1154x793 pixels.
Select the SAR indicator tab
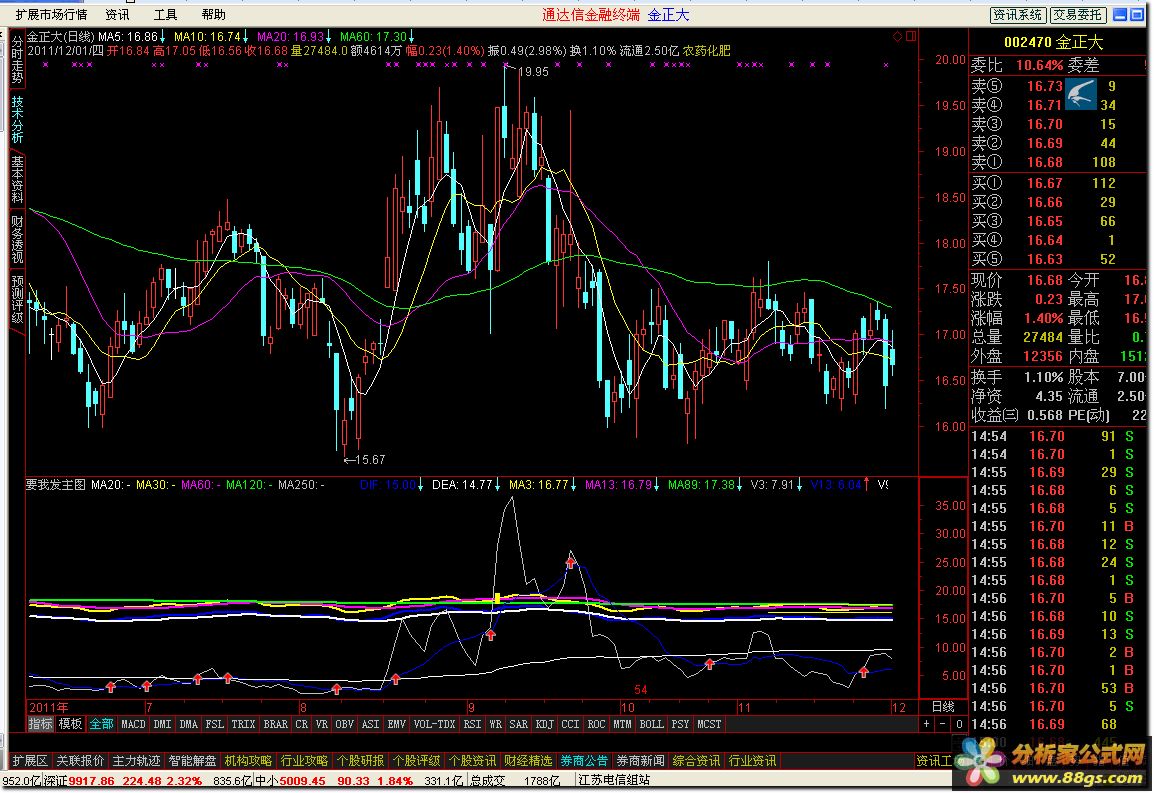519,725
